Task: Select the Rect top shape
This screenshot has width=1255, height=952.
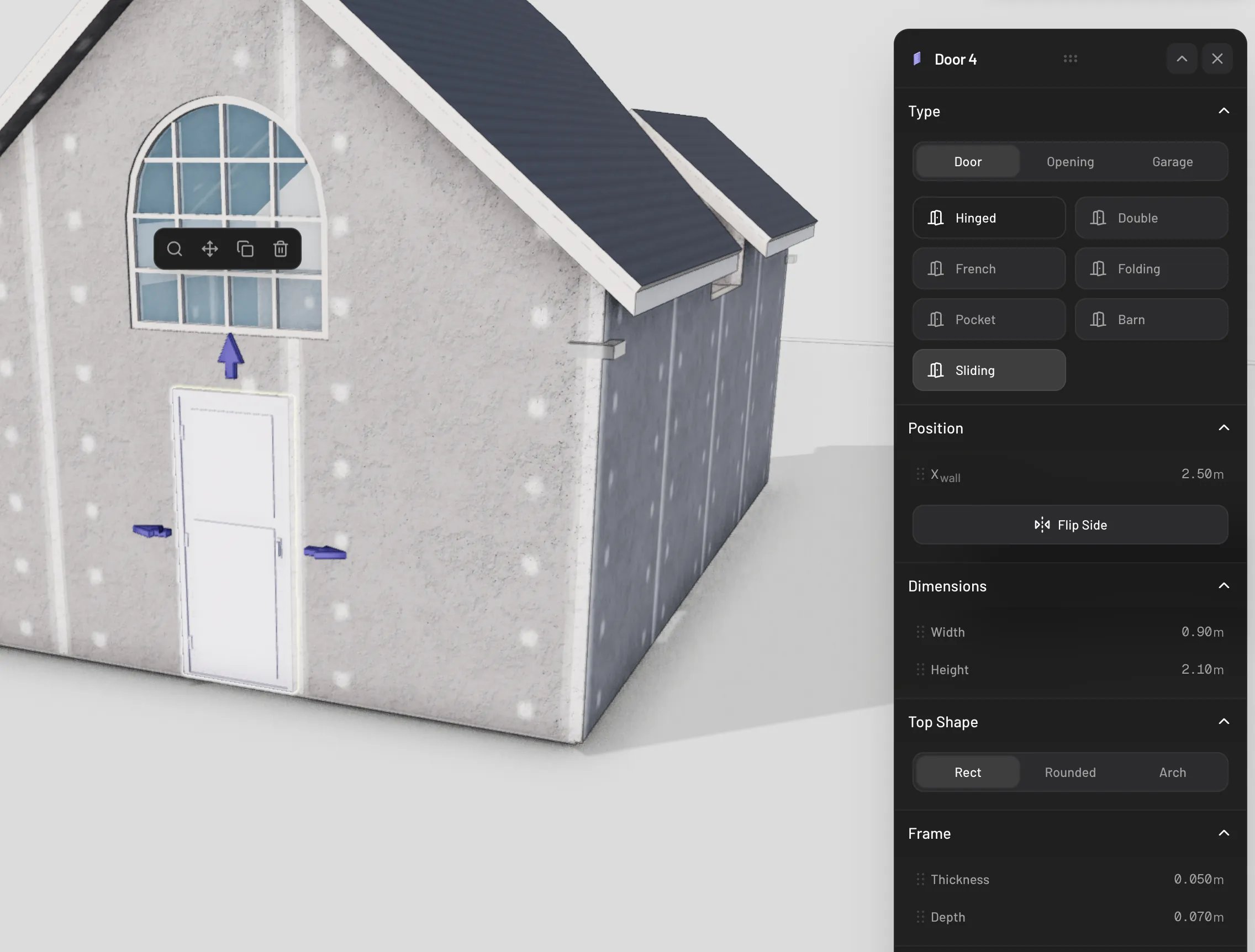Action: tap(968, 772)
